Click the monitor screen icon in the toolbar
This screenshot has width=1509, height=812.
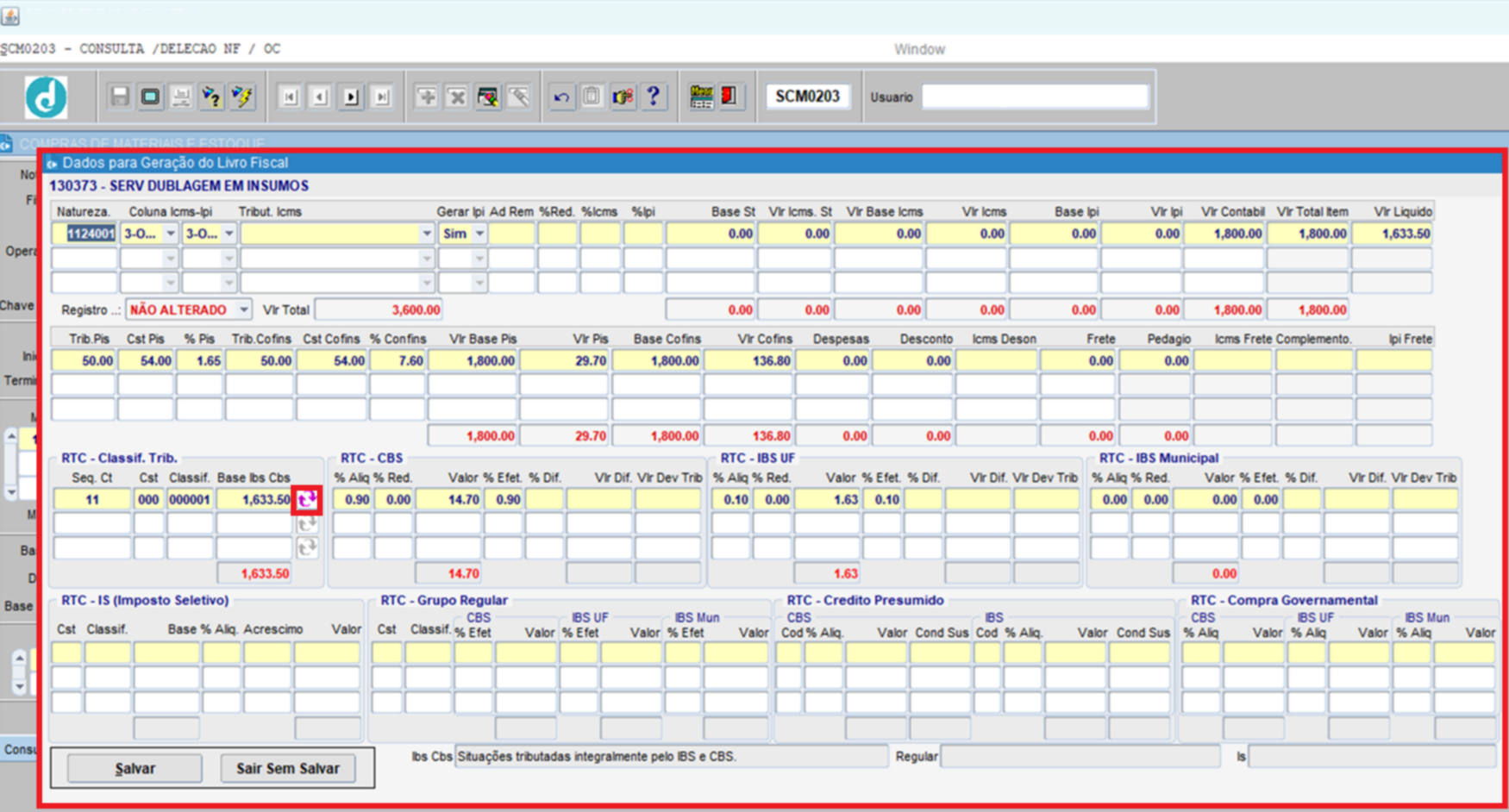pyautogui.click(x=150, y=97)
